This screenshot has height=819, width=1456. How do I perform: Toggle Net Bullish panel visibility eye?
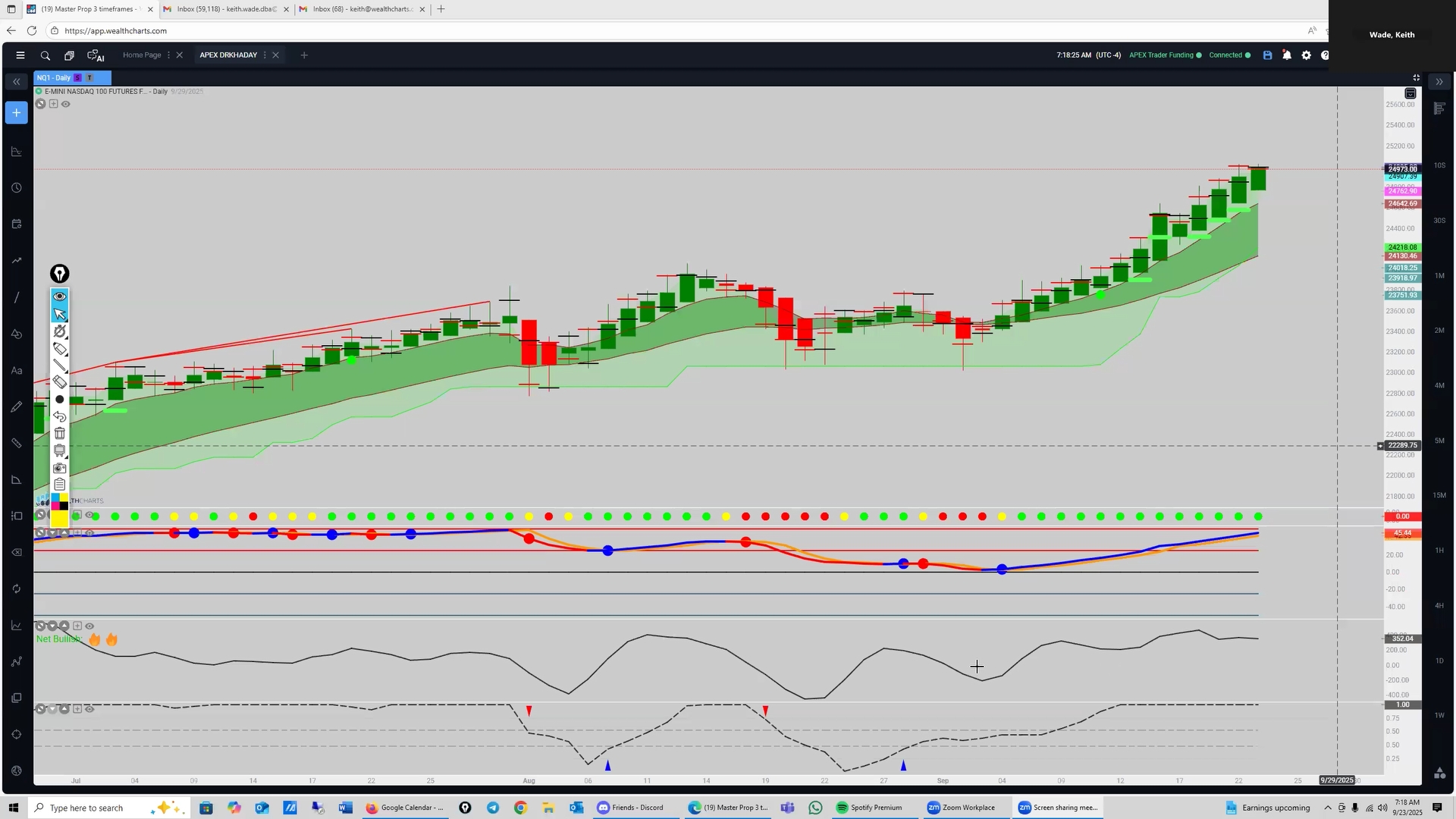pos(89,626)
